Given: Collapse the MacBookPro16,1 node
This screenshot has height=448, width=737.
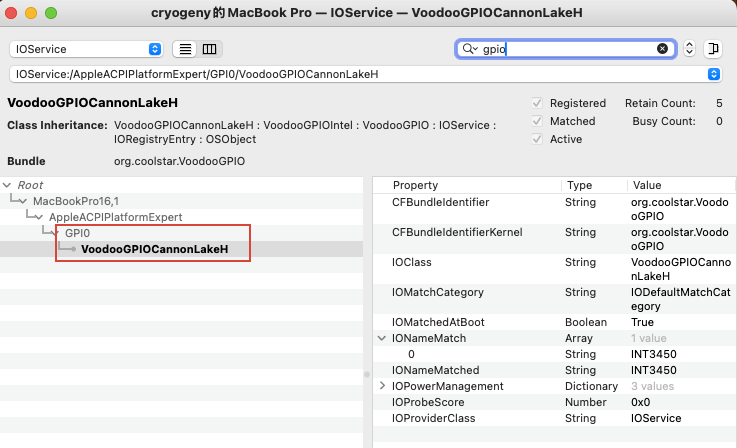Looking at the screenshot, I should tap(23, 201).
